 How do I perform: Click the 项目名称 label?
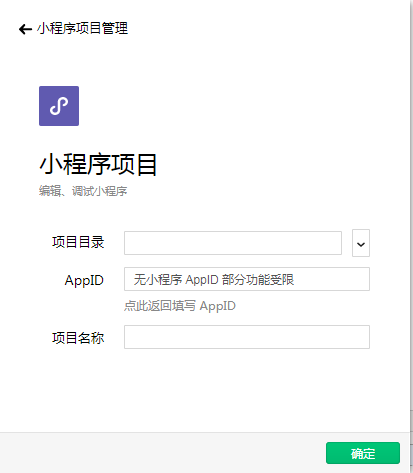pos(78,338)
